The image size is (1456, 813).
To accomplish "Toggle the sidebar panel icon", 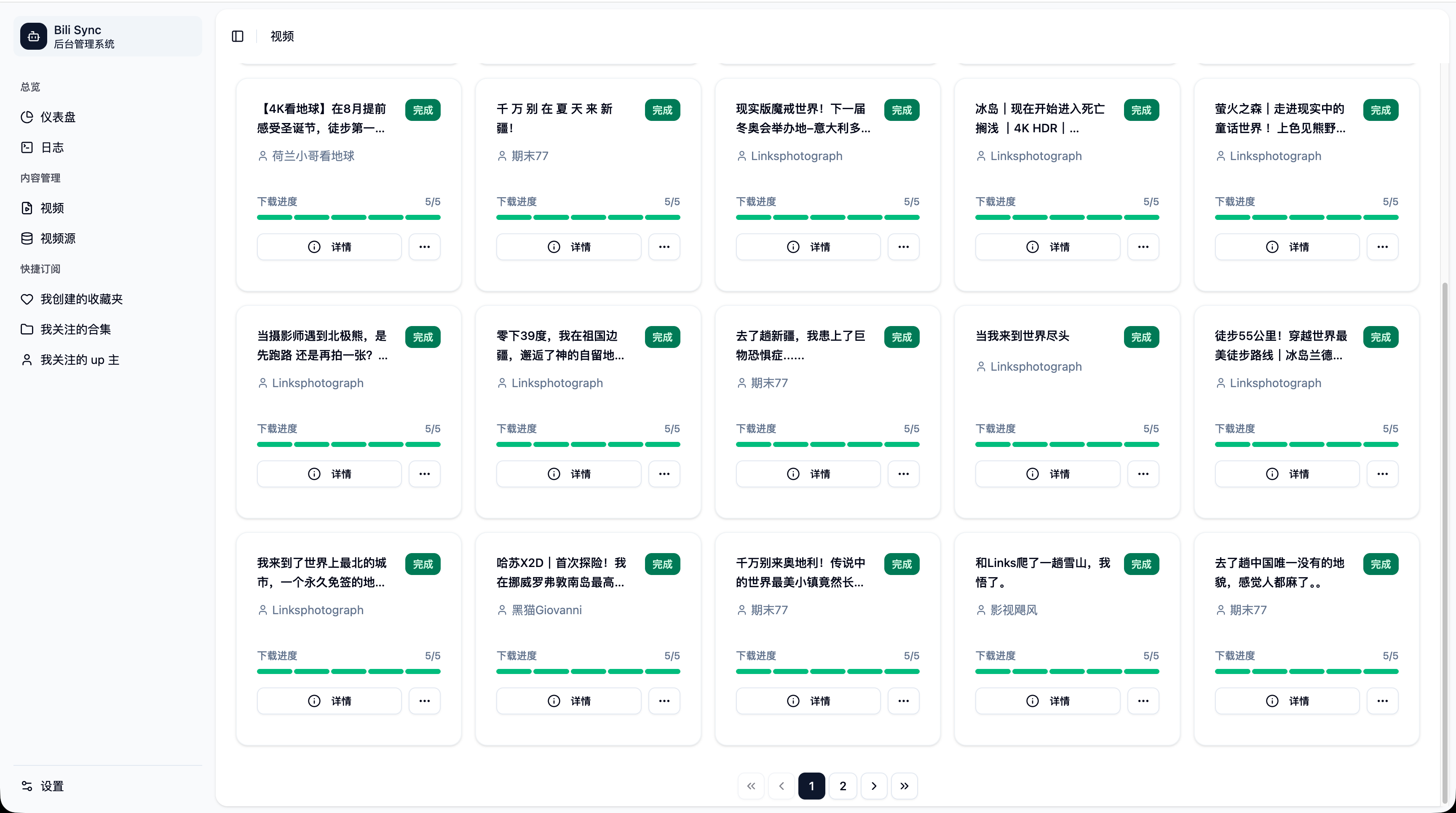I will (237, 36).
